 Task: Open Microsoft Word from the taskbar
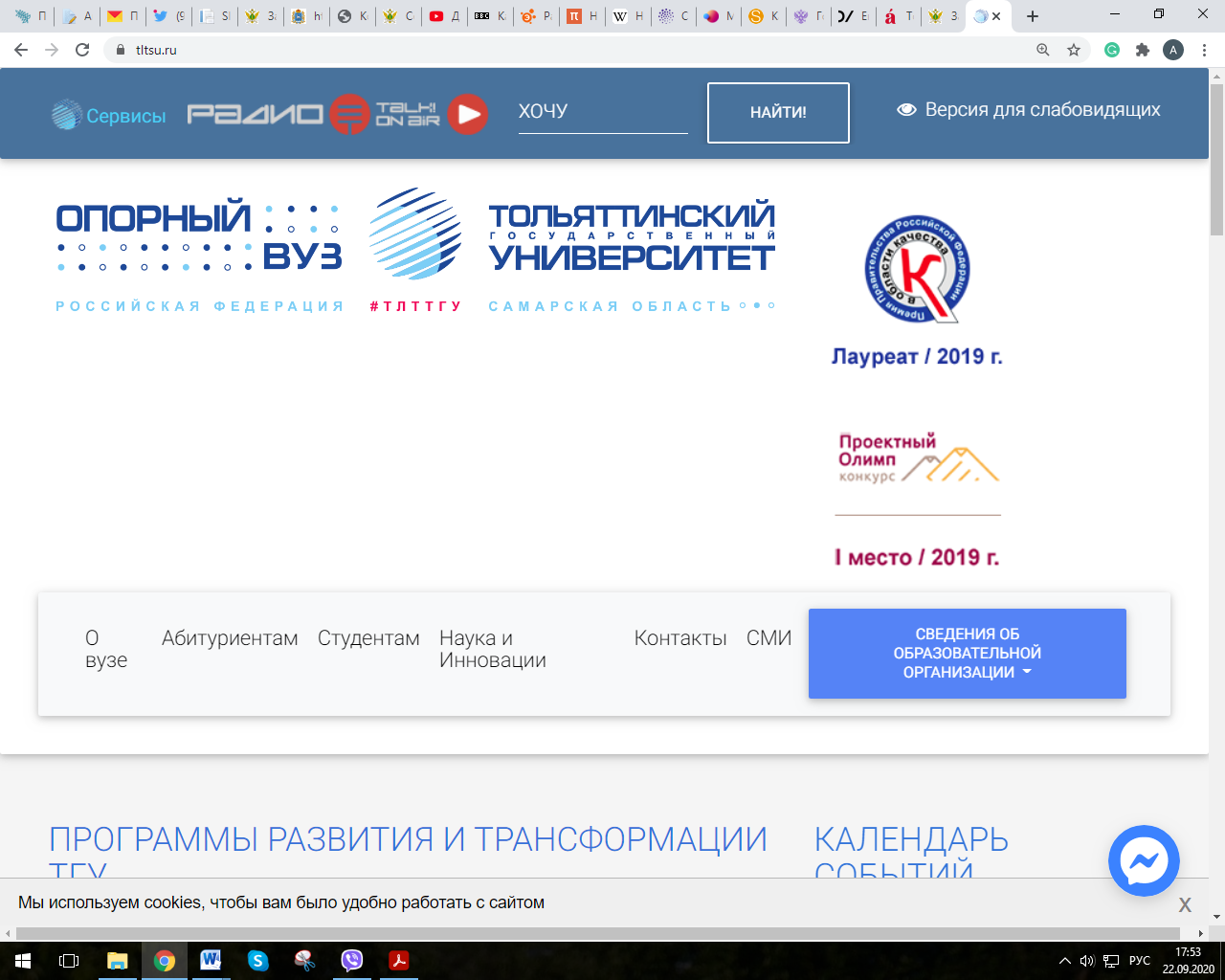(211, 960)
